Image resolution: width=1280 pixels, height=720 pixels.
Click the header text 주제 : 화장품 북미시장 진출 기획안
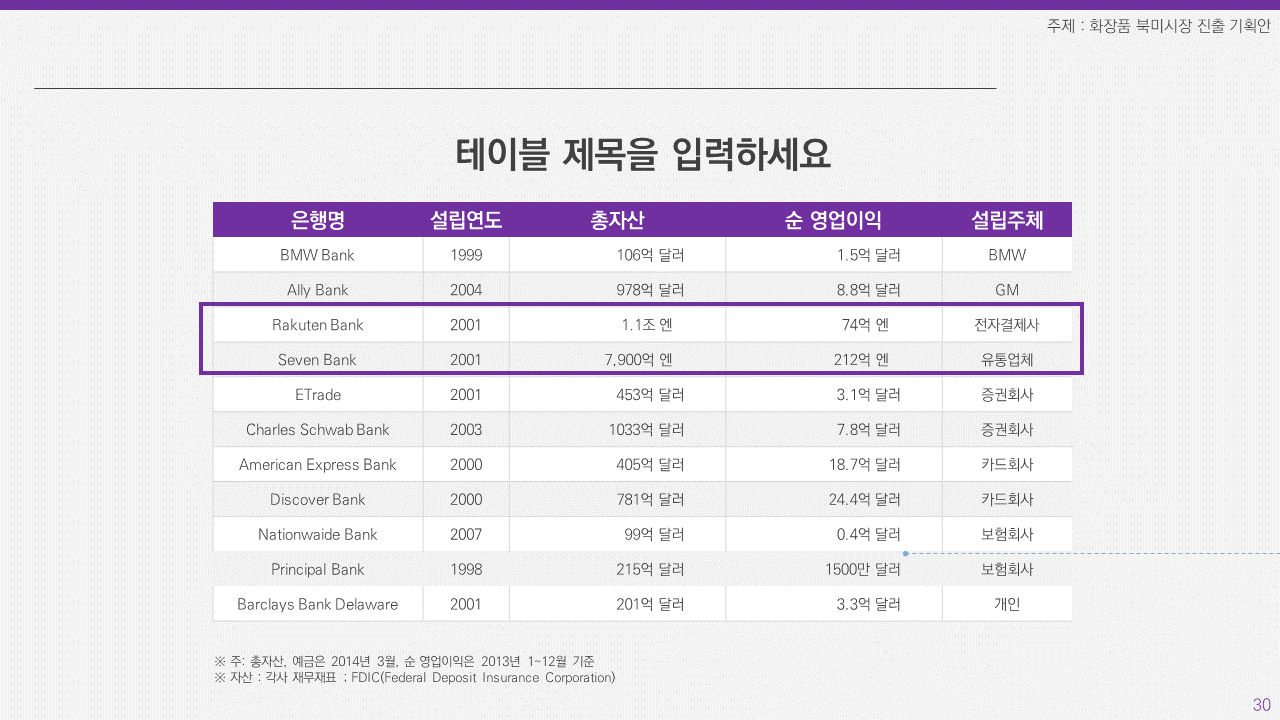pyautogui.click(x=1158, y=27)
